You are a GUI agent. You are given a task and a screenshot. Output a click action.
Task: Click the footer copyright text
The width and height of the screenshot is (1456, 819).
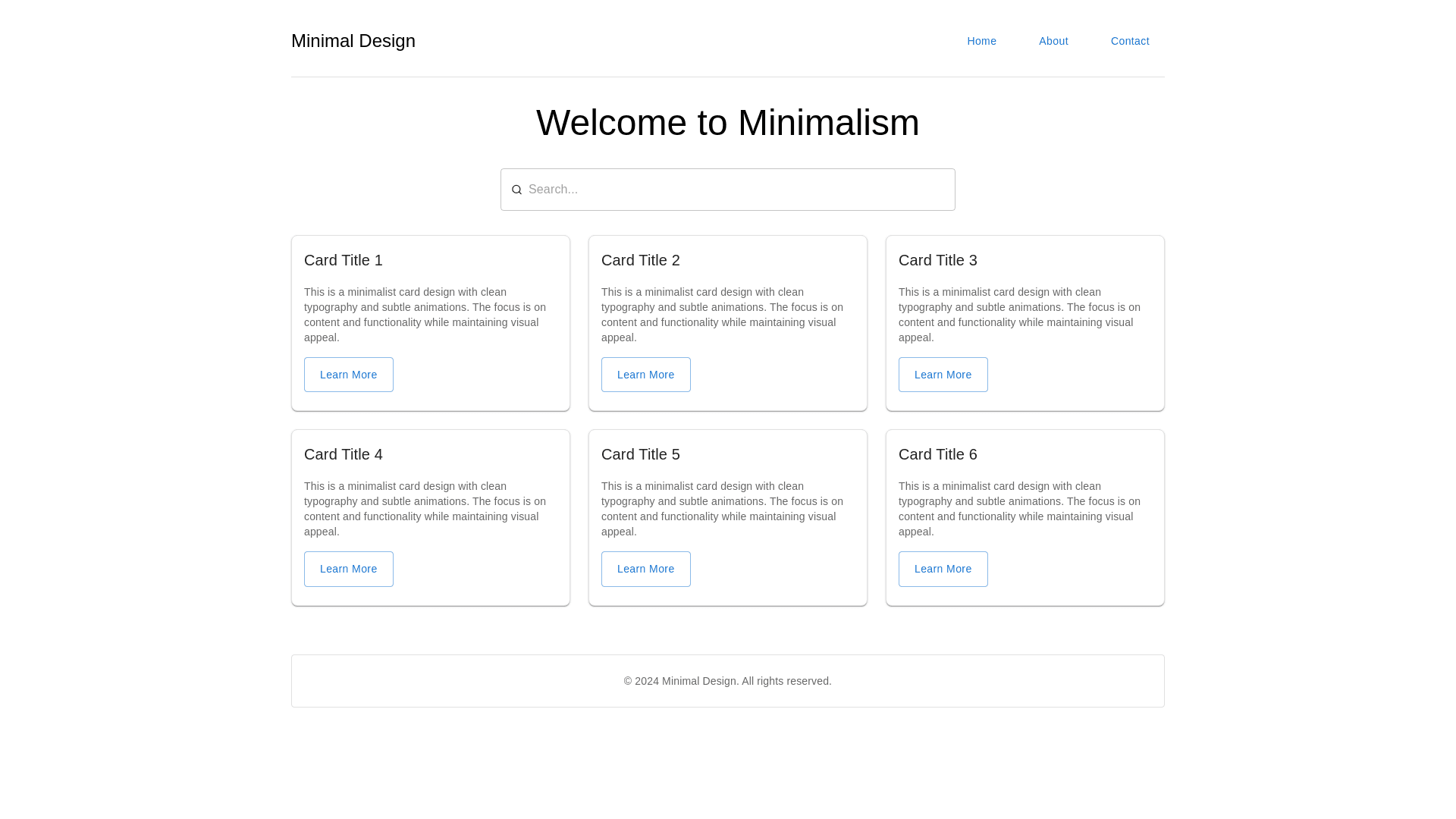point(728,681)
